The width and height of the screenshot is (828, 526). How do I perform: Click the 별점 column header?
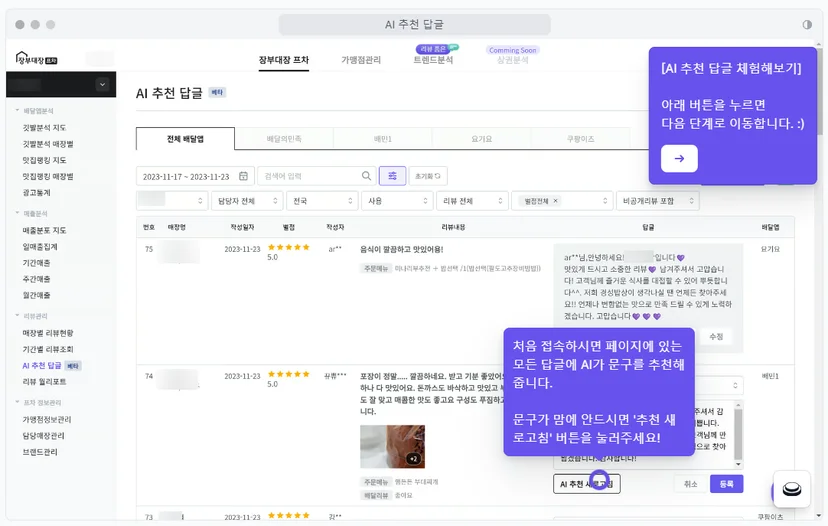click(289, 227)
